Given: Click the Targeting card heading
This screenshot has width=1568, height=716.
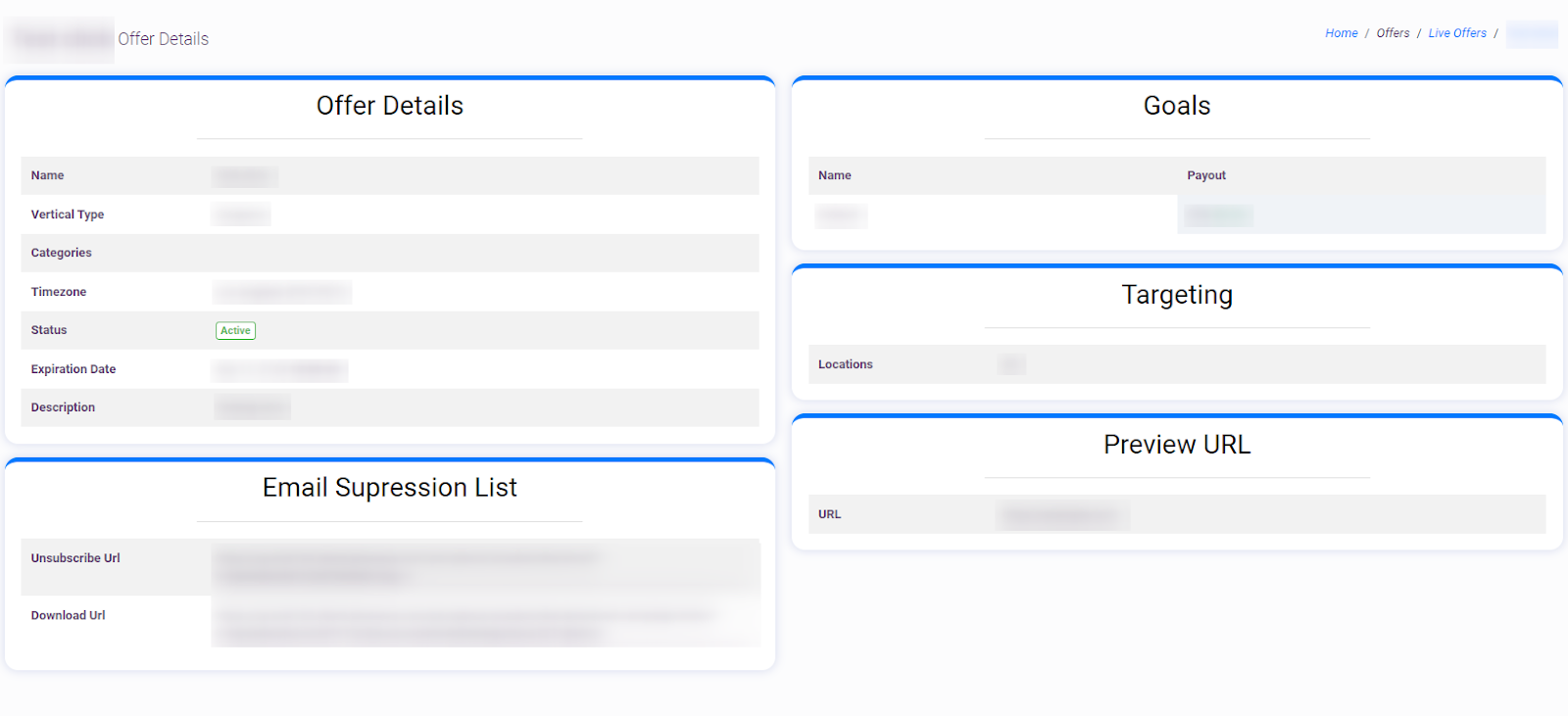Looking at the screenshot, I should tap(1176, 295).
